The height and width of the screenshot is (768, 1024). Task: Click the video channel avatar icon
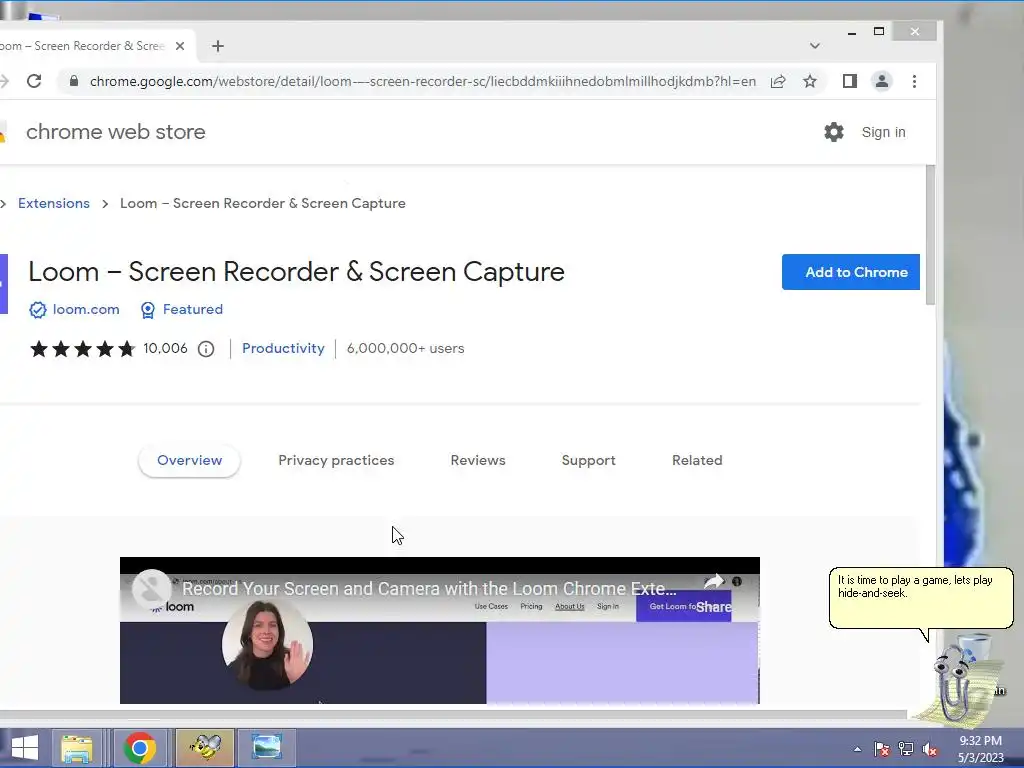(x=152, y=589)
